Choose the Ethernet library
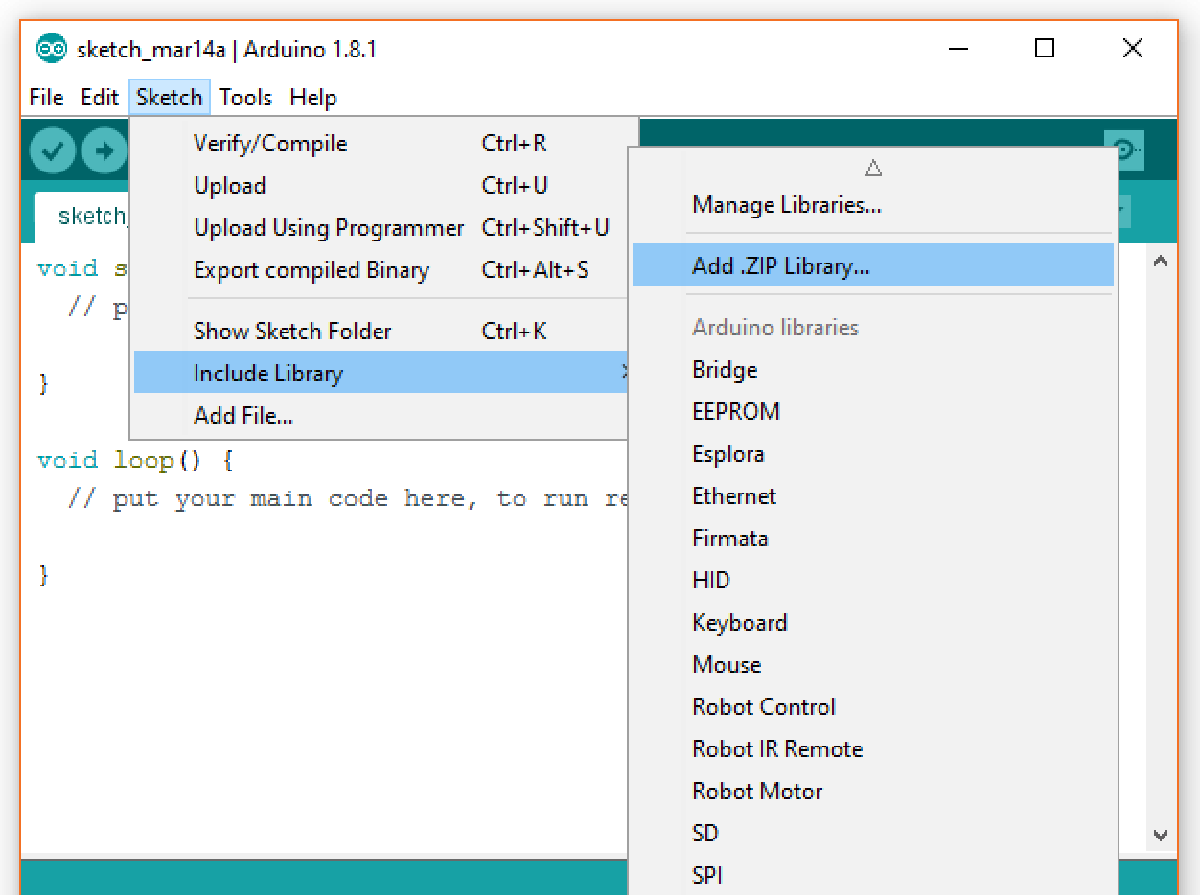 pyautogui.click(x=734, y=496)
